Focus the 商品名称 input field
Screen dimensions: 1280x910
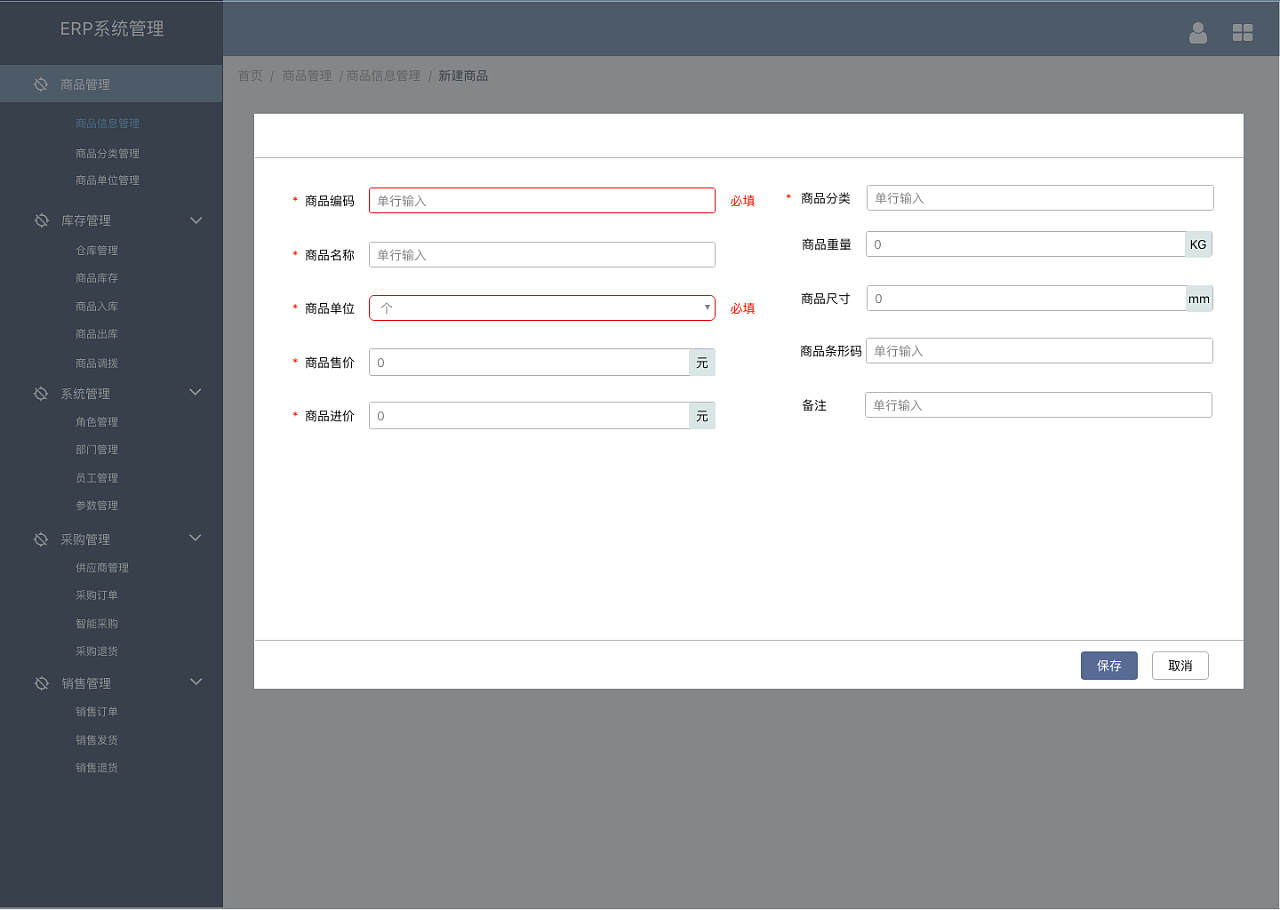tap(542, 255)
